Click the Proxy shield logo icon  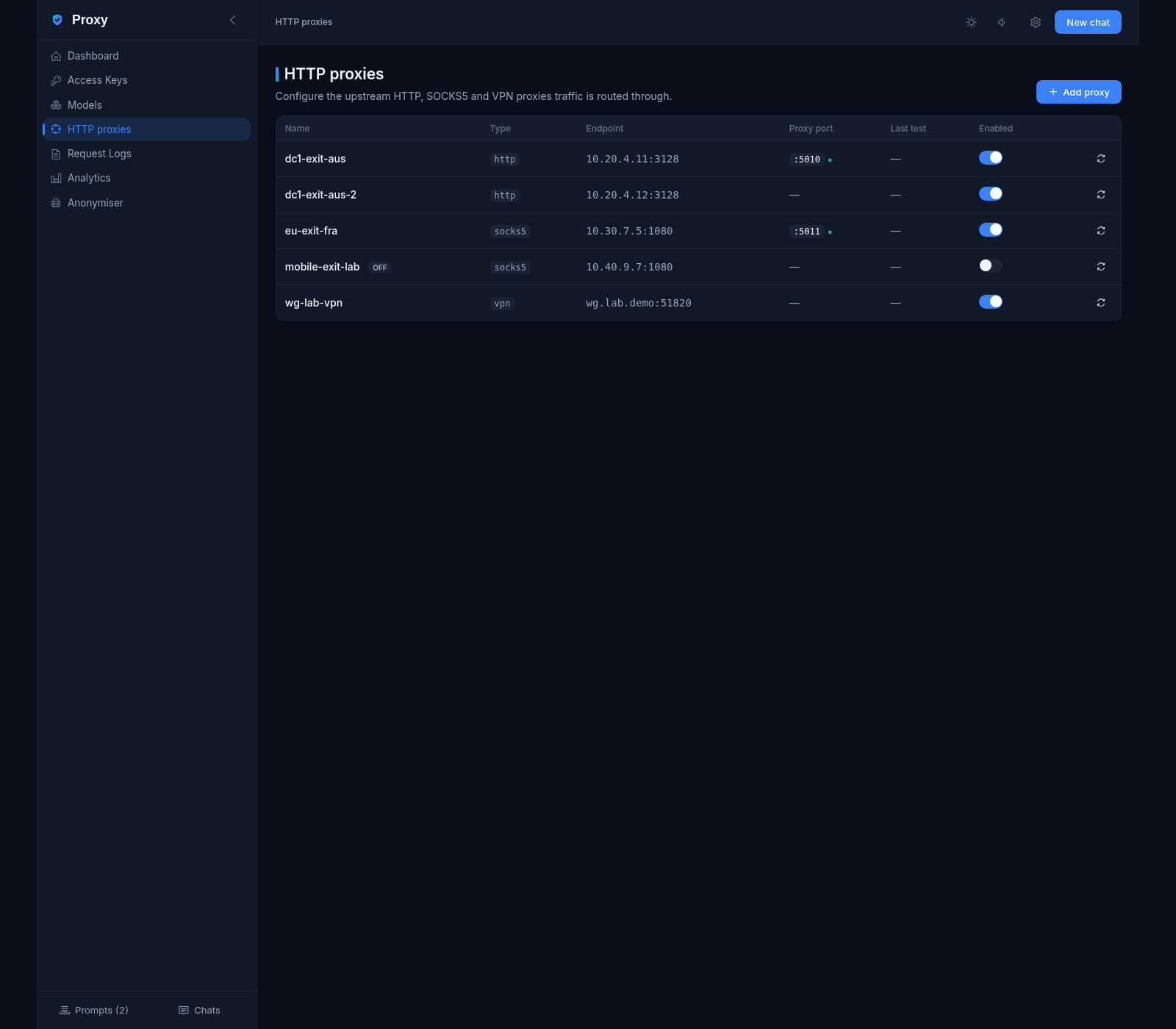57,20
